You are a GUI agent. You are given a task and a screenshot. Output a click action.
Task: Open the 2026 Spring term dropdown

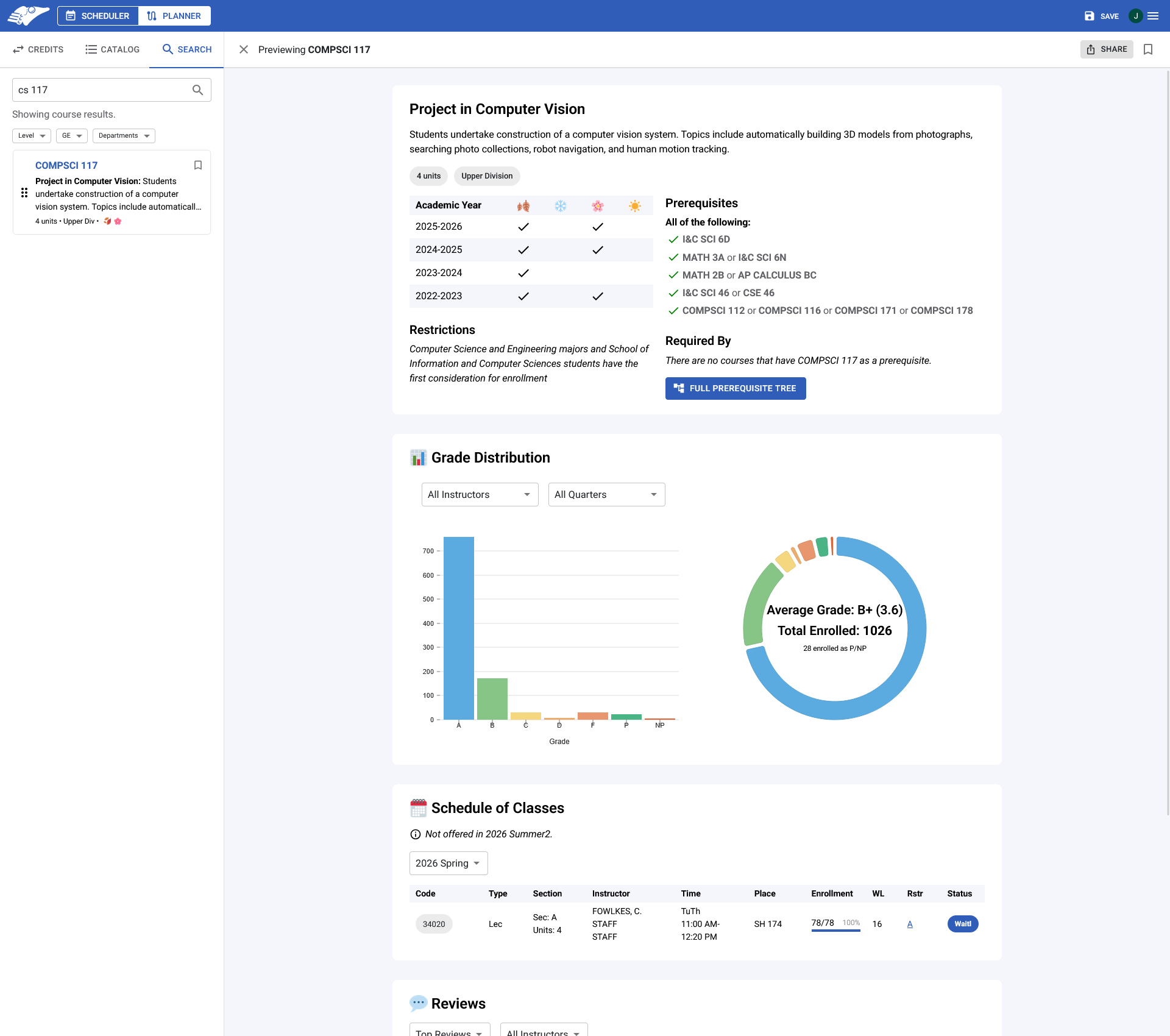coord(448,864)
